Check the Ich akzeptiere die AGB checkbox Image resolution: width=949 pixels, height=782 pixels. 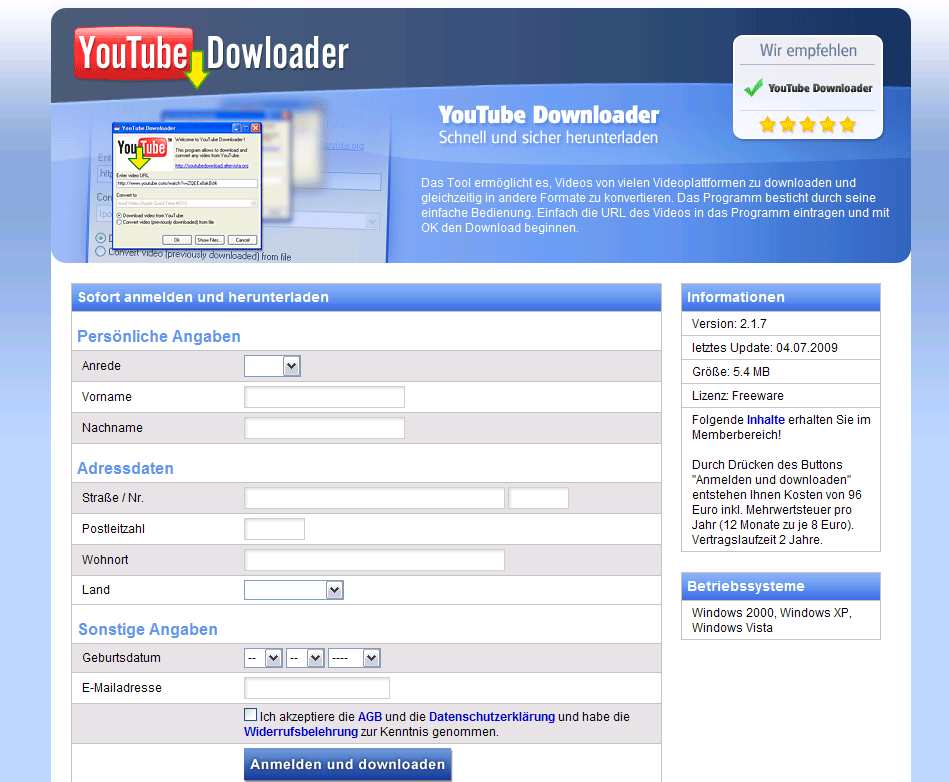click(x=251, y=715)
